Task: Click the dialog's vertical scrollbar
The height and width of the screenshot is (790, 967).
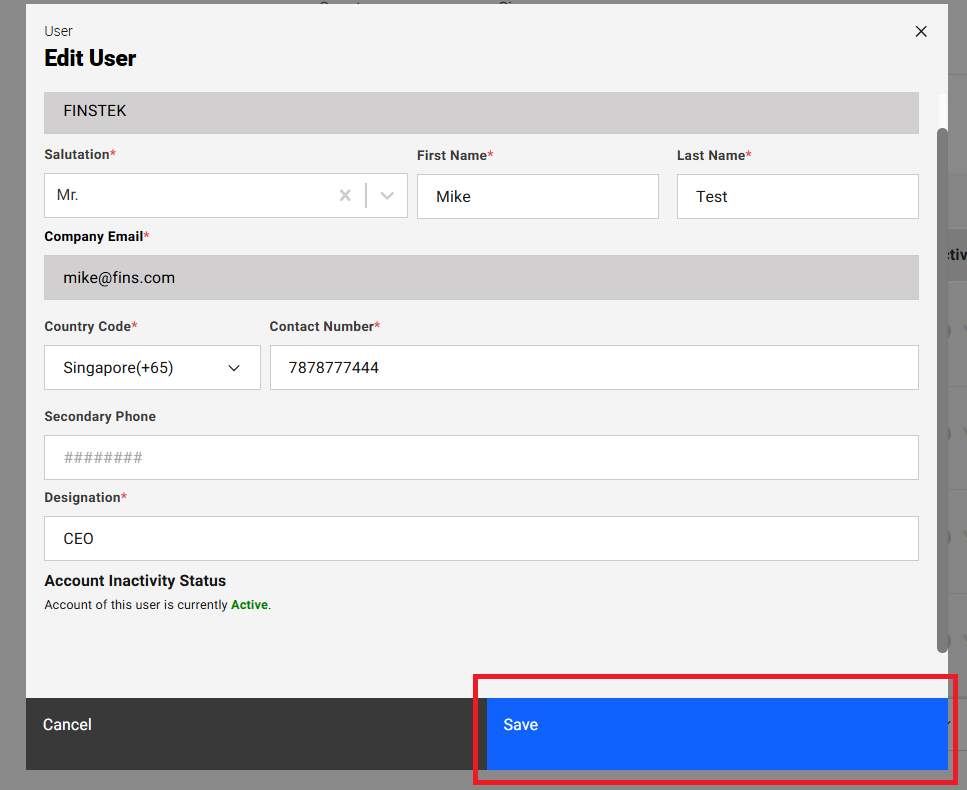Action: tap(942, 390)
